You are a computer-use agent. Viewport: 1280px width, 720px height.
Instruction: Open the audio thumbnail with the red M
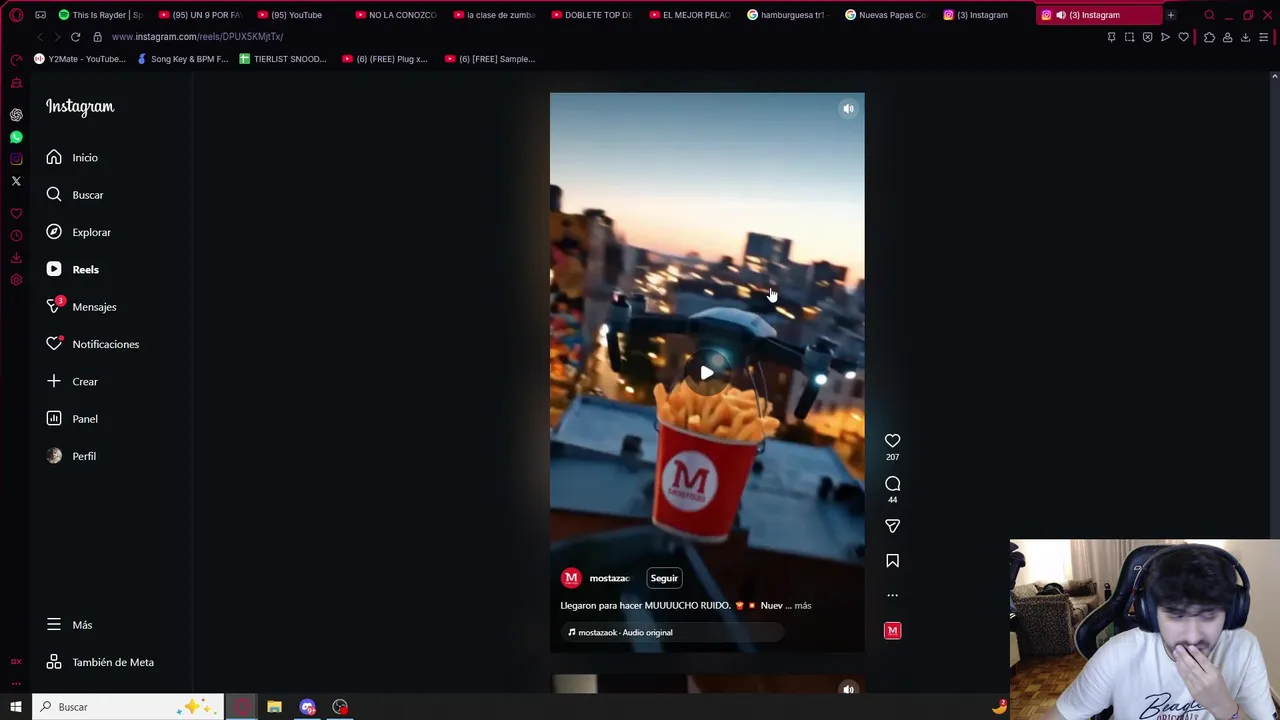[892, 630]
